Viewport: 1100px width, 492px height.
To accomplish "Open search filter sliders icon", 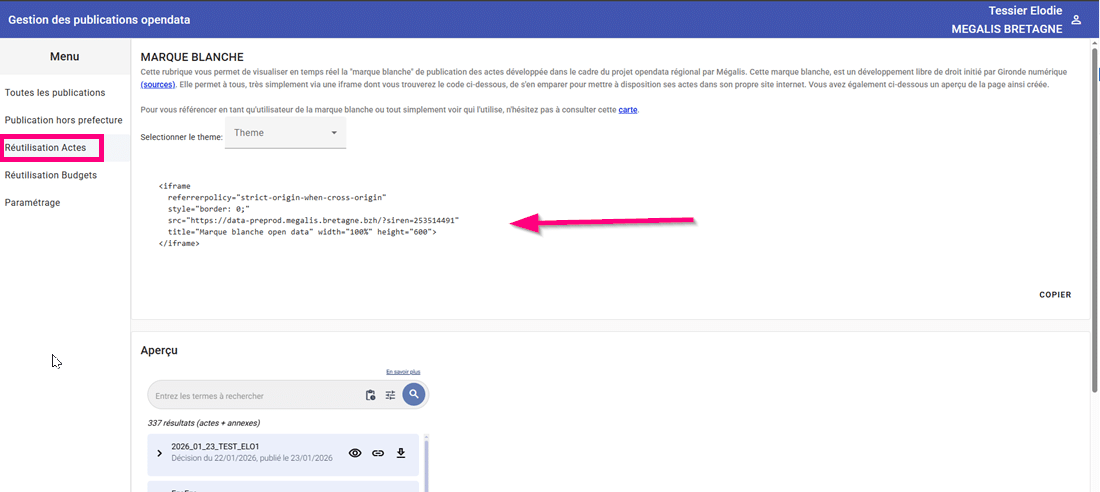I will point(391,396).
